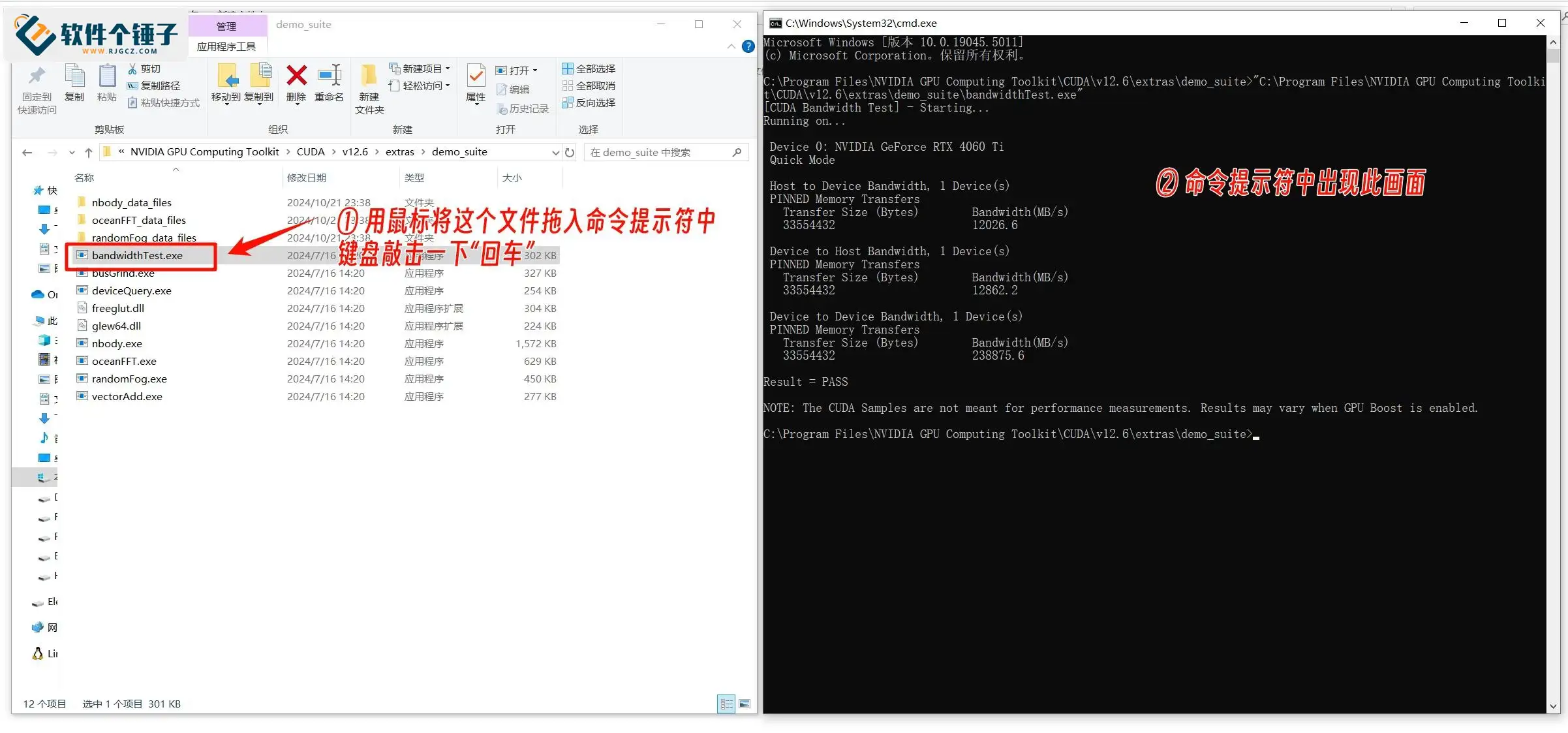The width and height of the screenshot is (1568, 733).
Task: Click the Up one level arrow
Action: 89,152
